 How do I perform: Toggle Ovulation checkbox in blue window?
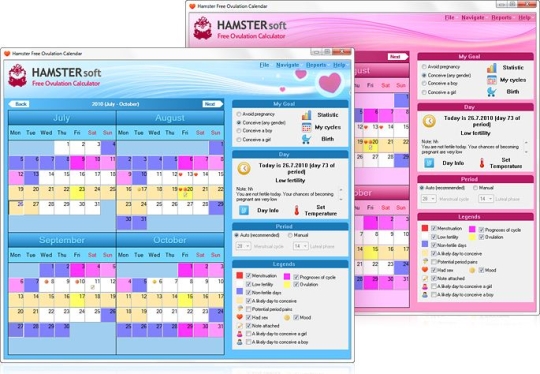(296, 284)
